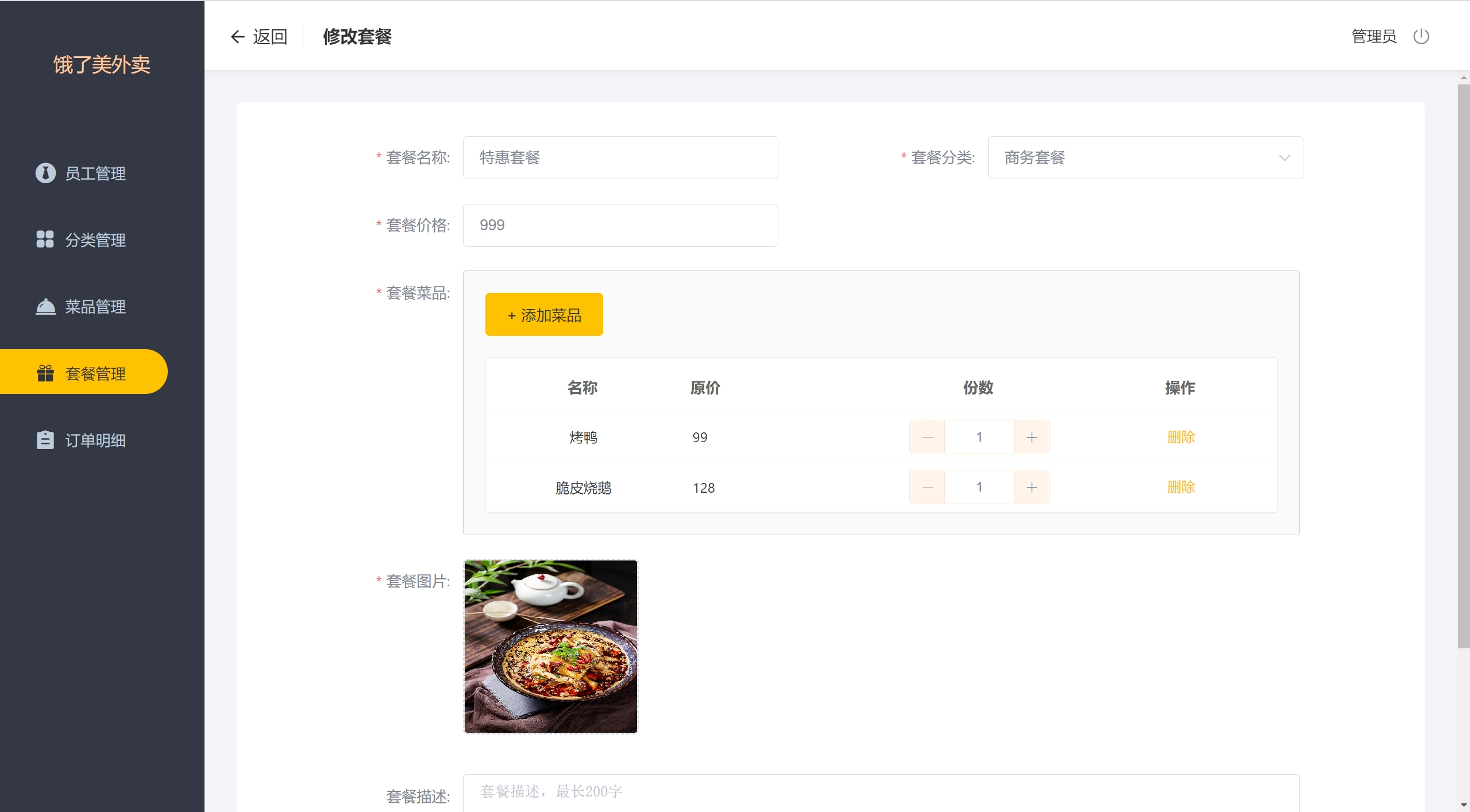The image size is (1470, 812).
Task: Click the gift icon for 套餐管理
Action: 45,373
